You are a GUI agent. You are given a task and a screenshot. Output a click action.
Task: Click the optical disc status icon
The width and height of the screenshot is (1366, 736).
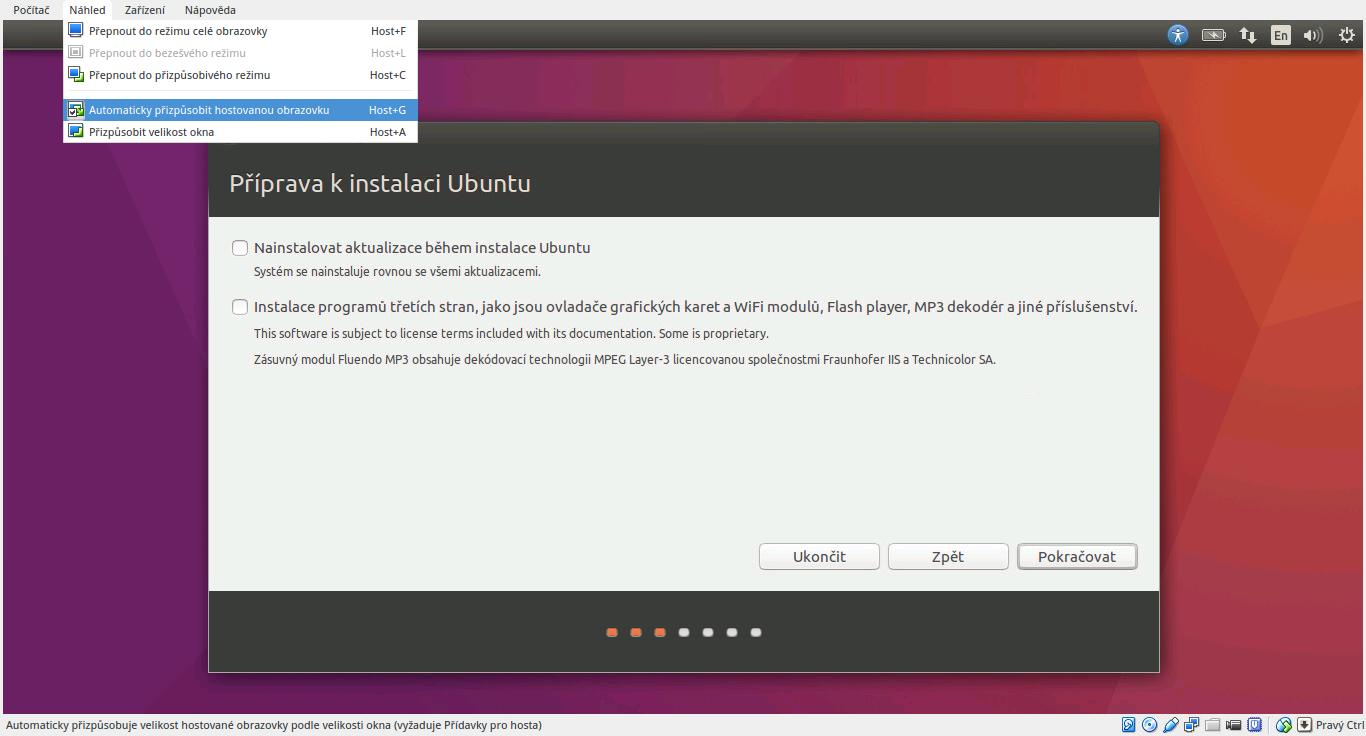(x=1149, y=725)
